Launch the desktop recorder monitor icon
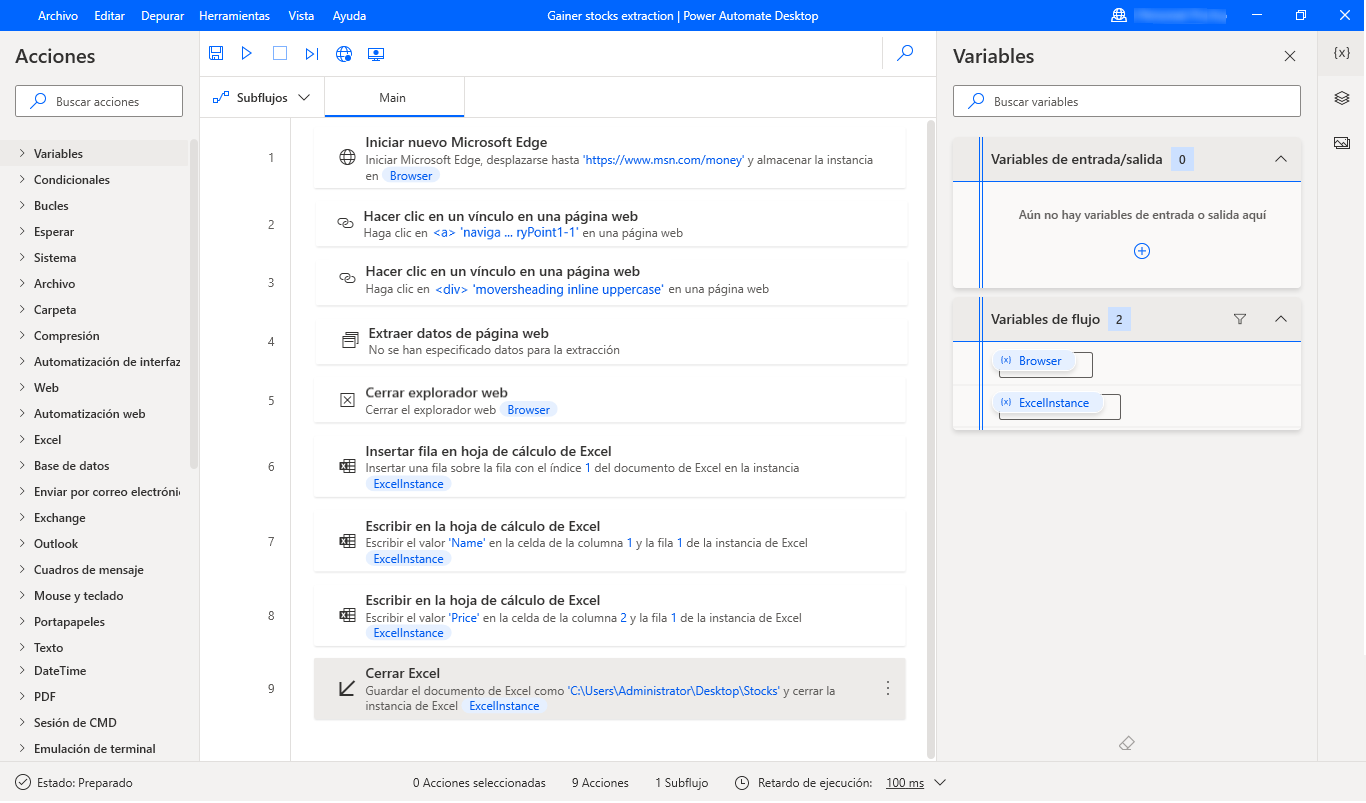Viewport: 1366px width, 803px height. click(x=376, y=54)
